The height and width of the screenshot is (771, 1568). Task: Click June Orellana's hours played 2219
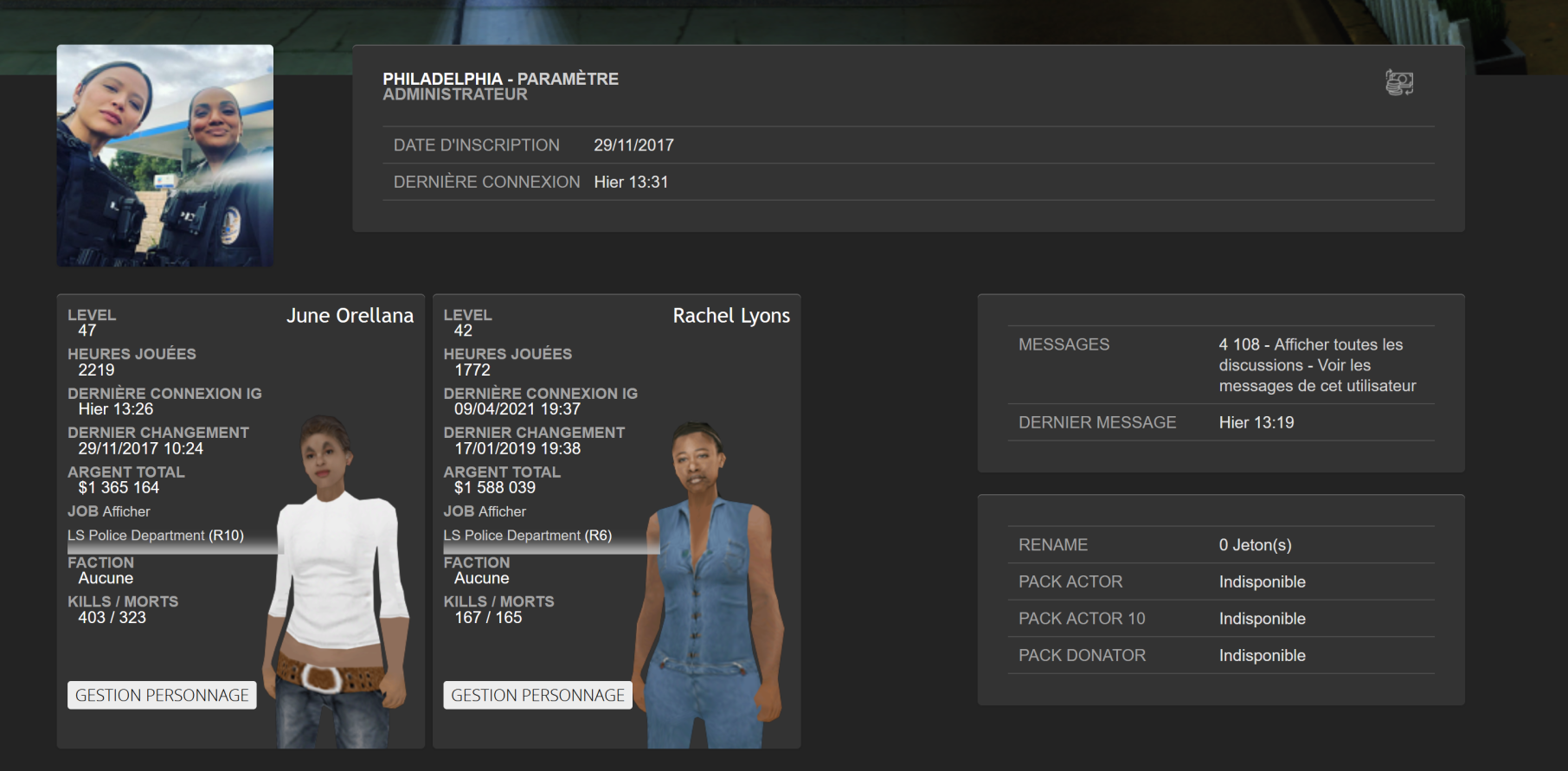pos(96,370)
